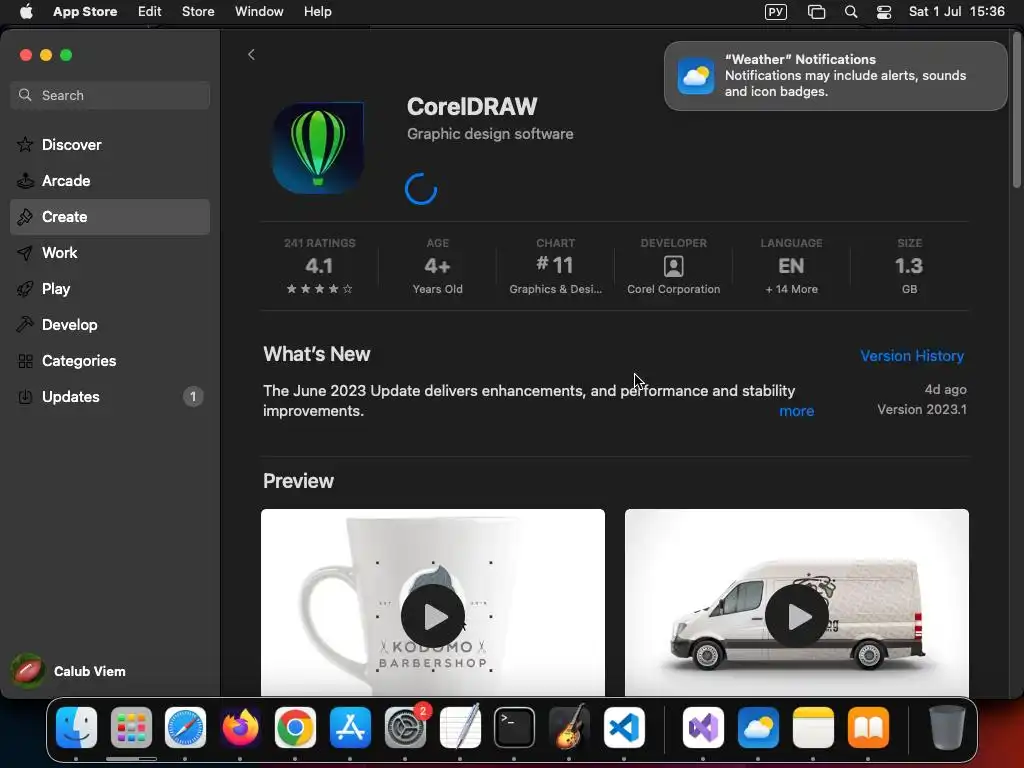Click the vertical scrollbar thumb
Screen dimensions: 1024x768
click(1016, 109)
